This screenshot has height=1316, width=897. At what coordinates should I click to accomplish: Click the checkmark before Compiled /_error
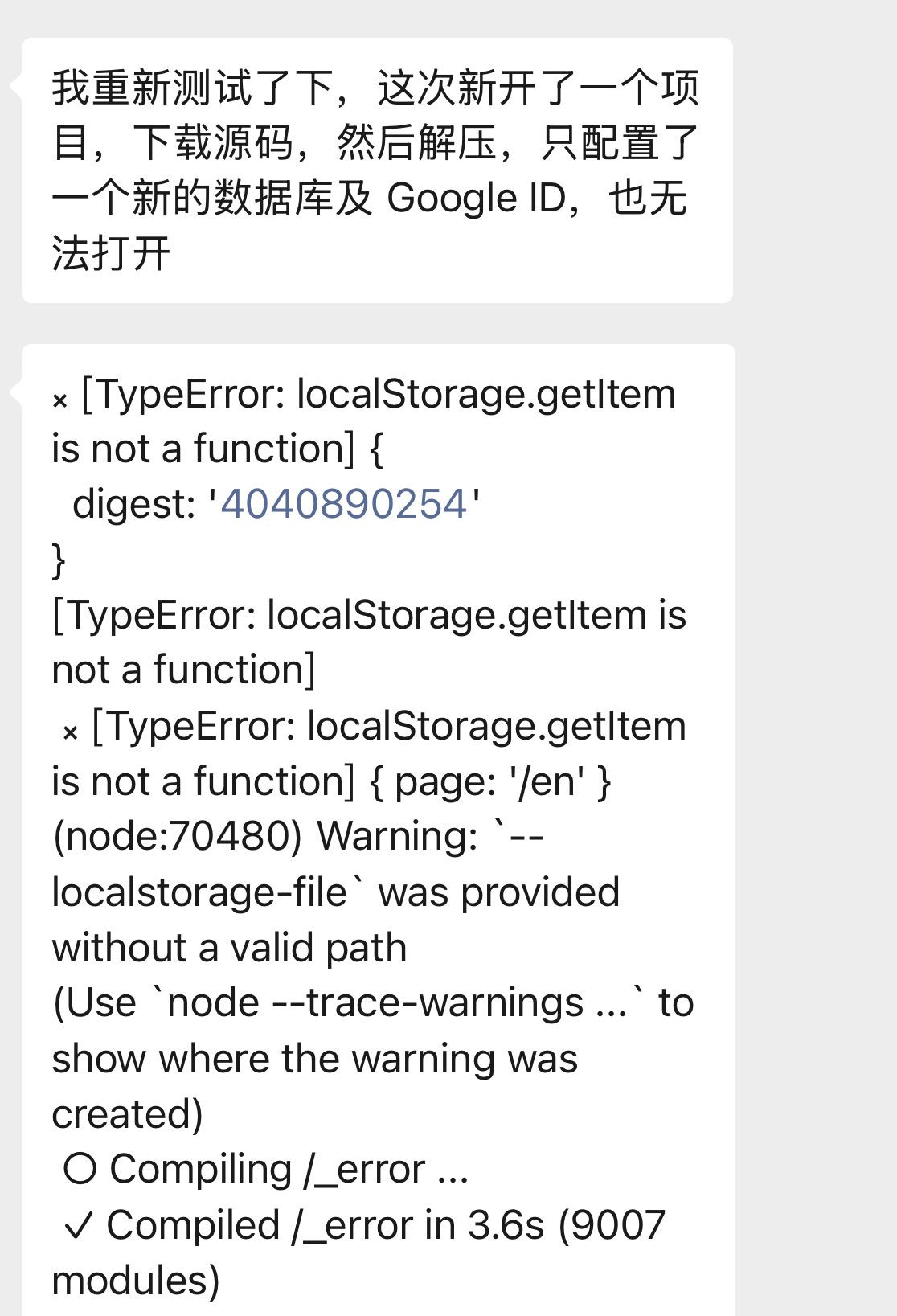78,1225
